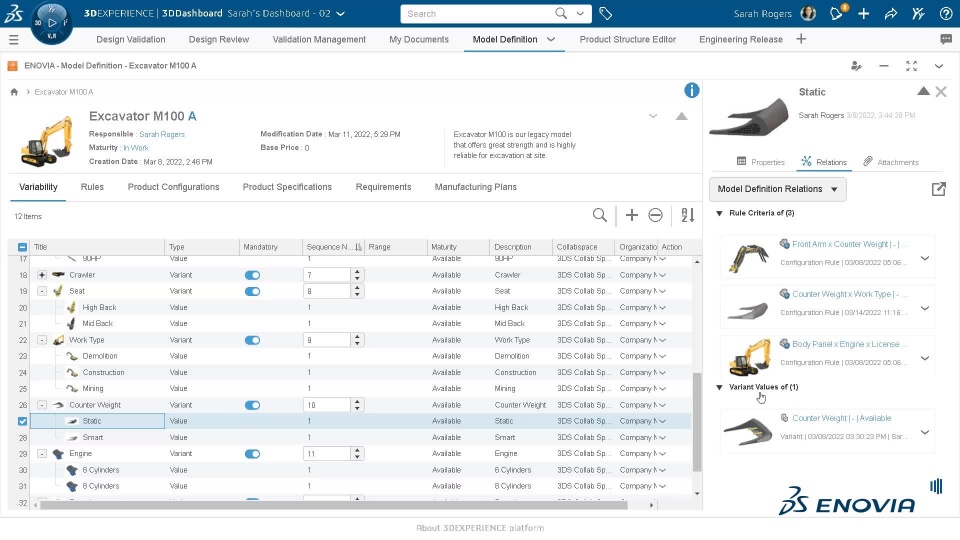
Task: Add a new variability item
Action: pos(632,215)
